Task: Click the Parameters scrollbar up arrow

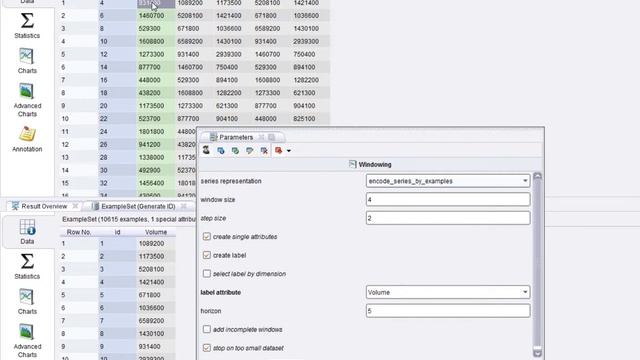Action: [537, 176]
